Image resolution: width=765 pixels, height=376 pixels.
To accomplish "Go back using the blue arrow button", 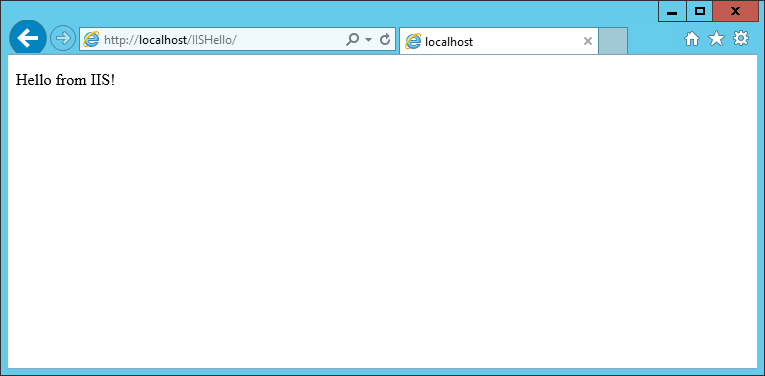I will (28, 38).
